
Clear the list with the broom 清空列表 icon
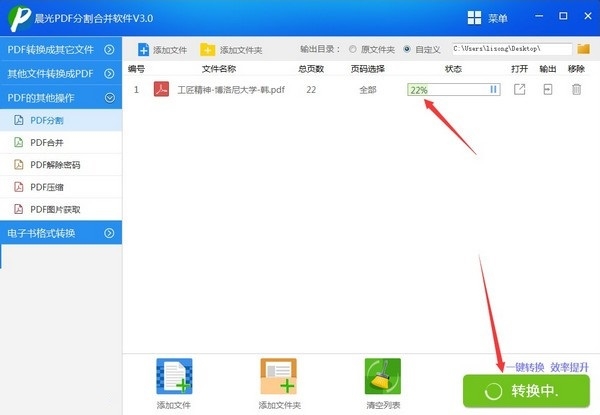pyautogui.click(x=383, y=376)
